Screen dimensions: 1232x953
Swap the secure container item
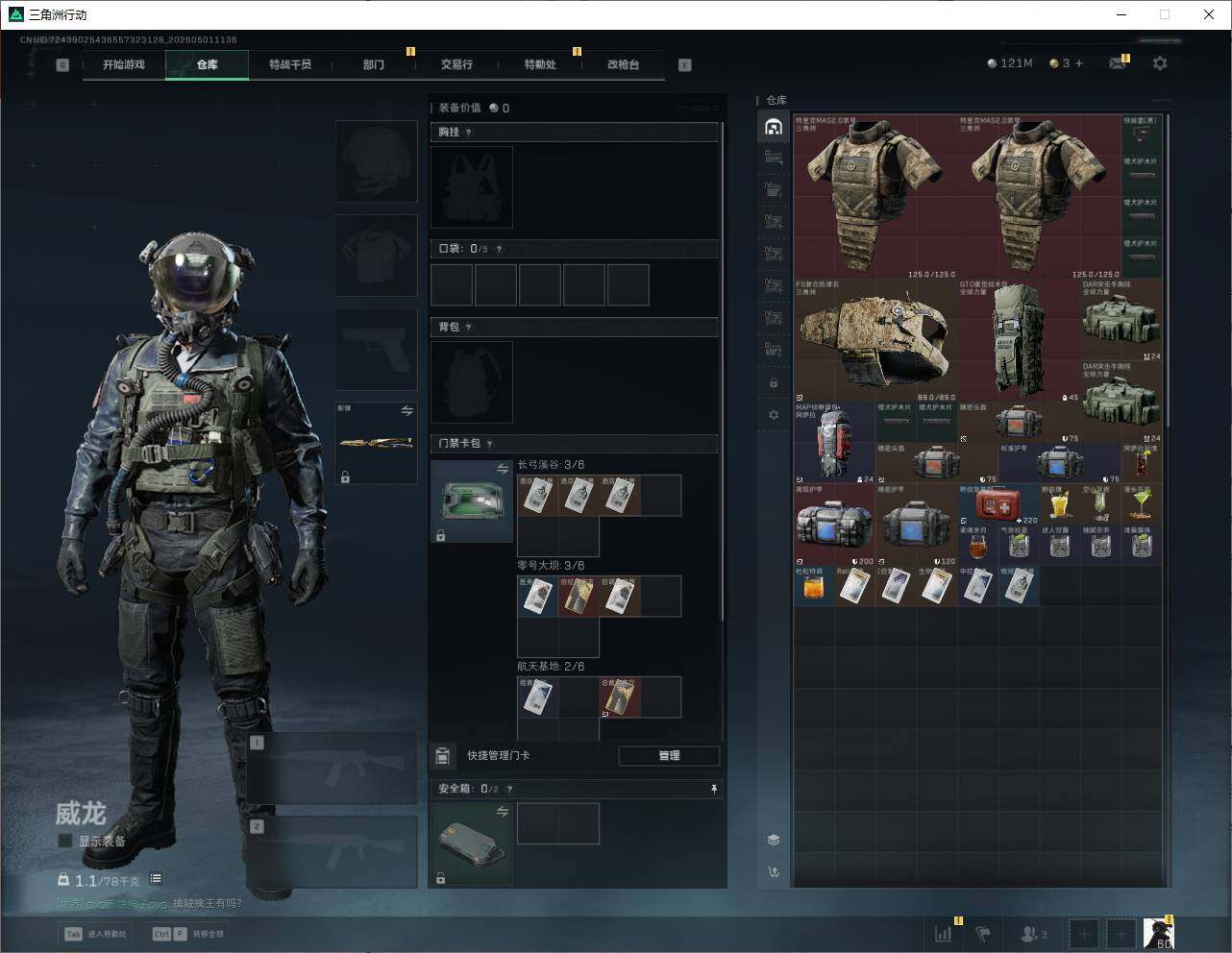(x=502, y=812)
